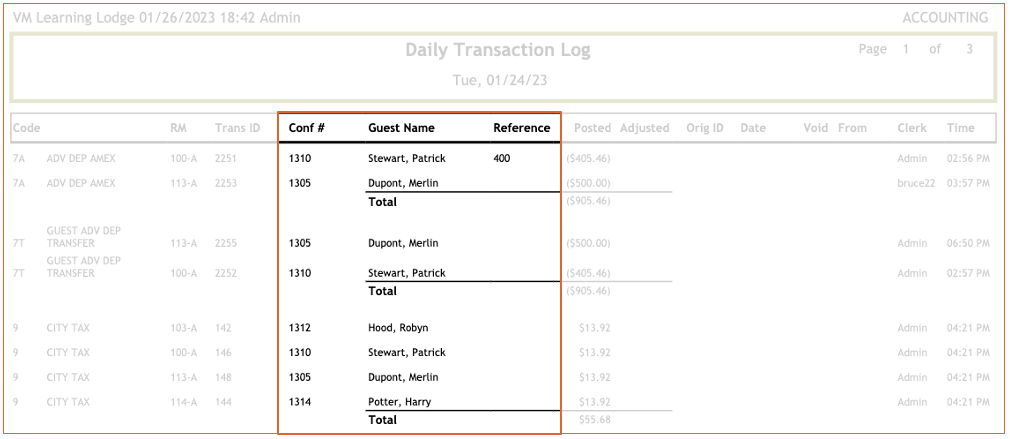Viewport: 1010px width, 439px height.
Task: Select the Adjusted column header
Action: [x=644, y=128]
